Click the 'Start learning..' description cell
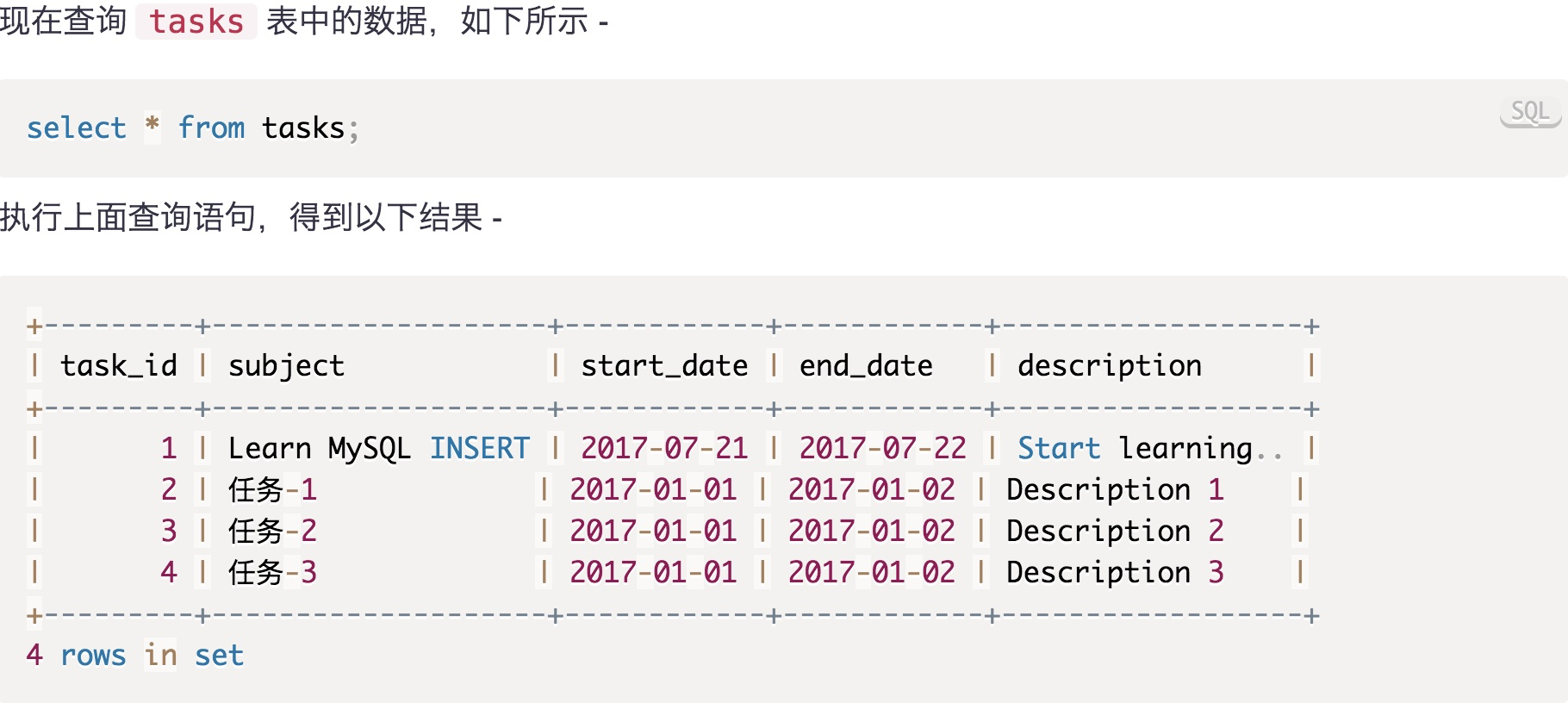Screen dimensions: 1568x703 coord(1149,449)
